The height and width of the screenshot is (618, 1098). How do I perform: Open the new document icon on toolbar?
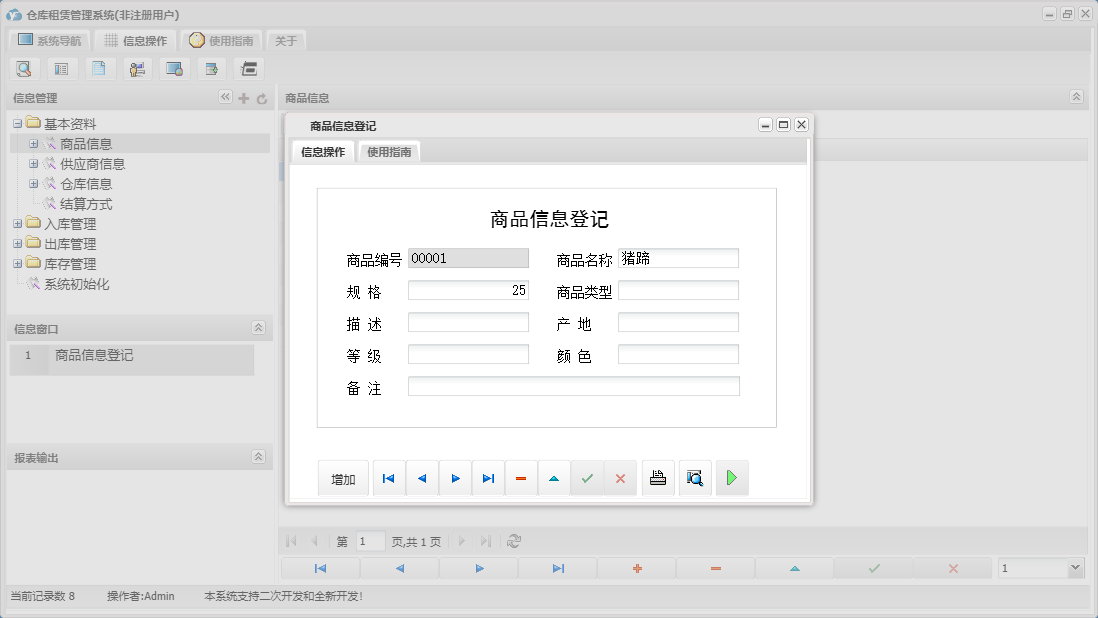pos(100,68)
